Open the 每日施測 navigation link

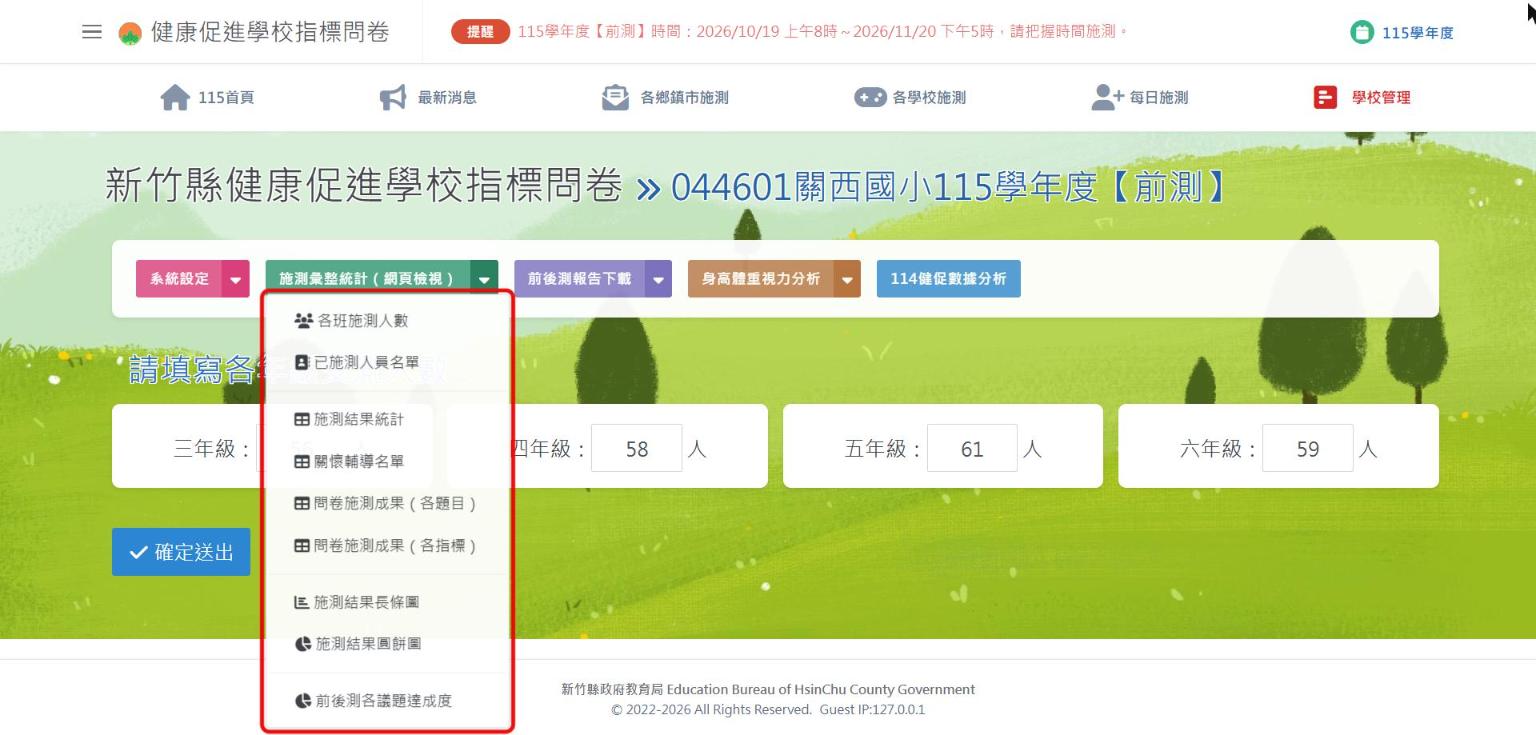tap(1140, 97)
